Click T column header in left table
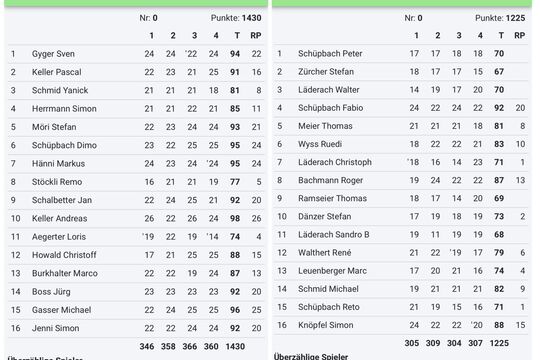Image resolution: width=540 pixels, height=360 pixels. [x=237, y=35]
